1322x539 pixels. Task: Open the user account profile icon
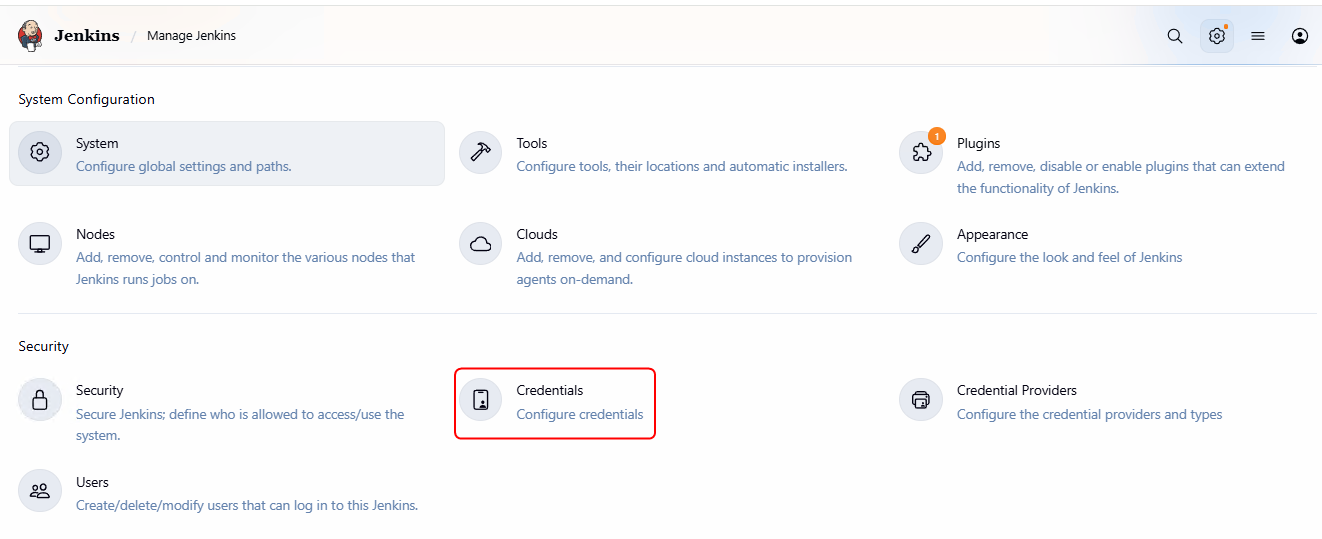pyautogui.click(x=1300, y=36)
